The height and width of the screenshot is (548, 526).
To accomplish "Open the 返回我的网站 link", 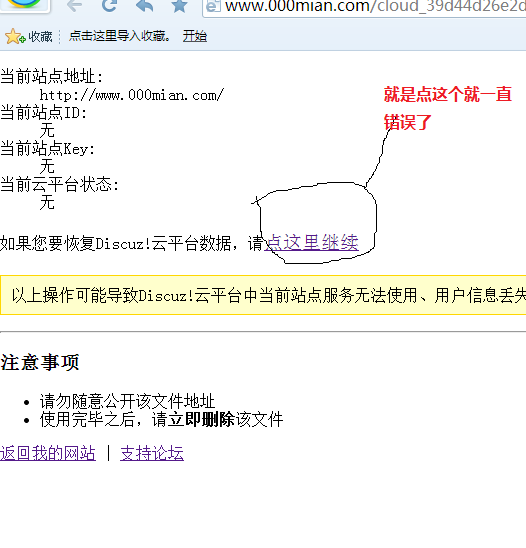I will point(48,453).
